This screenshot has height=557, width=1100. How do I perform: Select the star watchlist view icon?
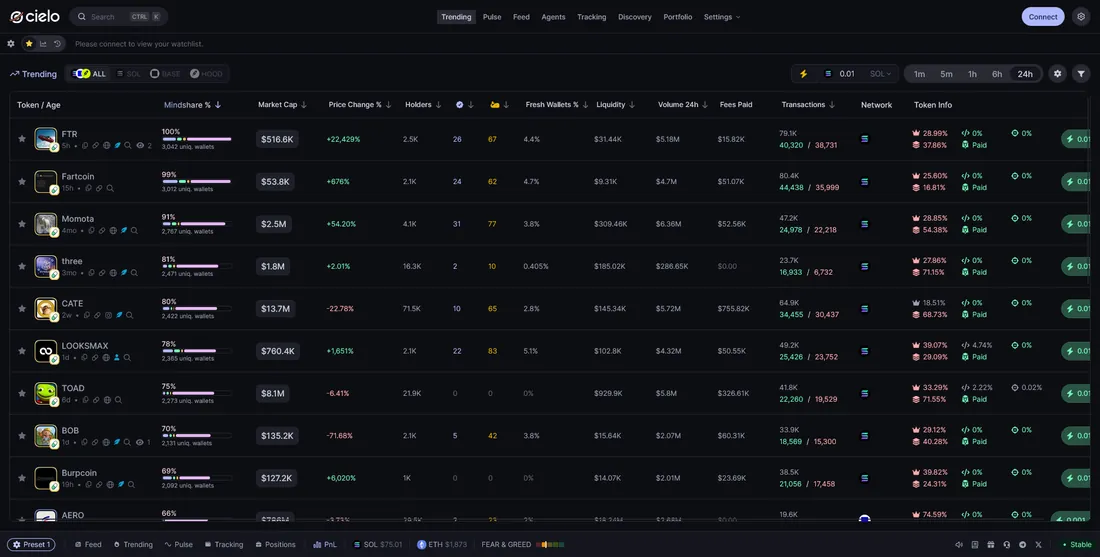pos(29,43)
